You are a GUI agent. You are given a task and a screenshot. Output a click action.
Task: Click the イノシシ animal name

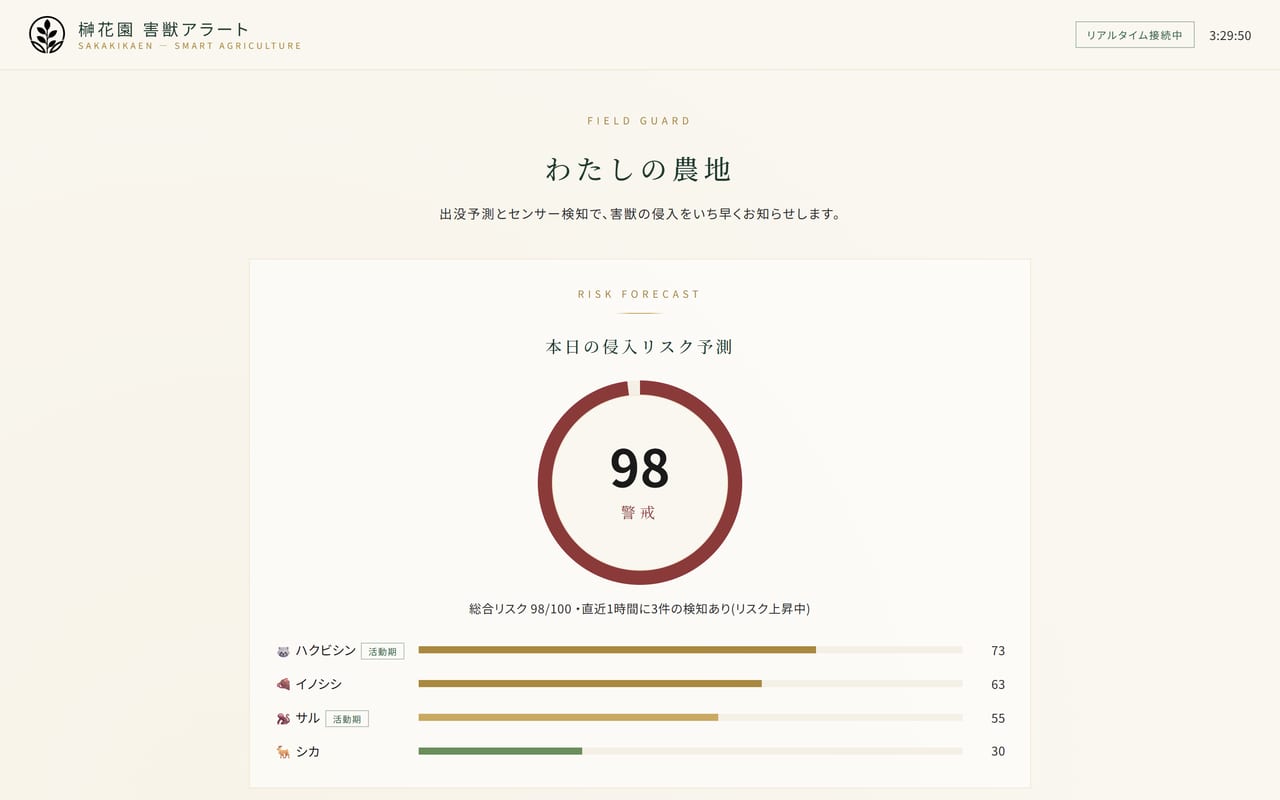pyautogui.click(x=319, y=685)
